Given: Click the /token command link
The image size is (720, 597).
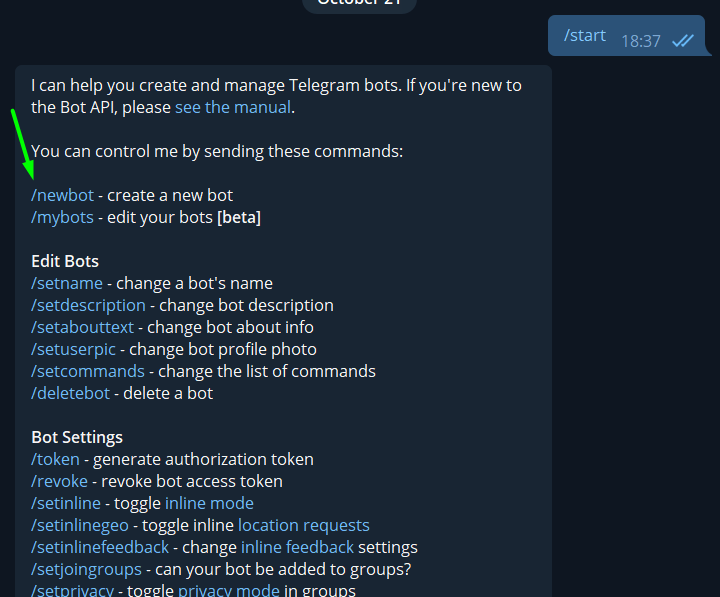Looking at the screenshot, I should [55, 460].
